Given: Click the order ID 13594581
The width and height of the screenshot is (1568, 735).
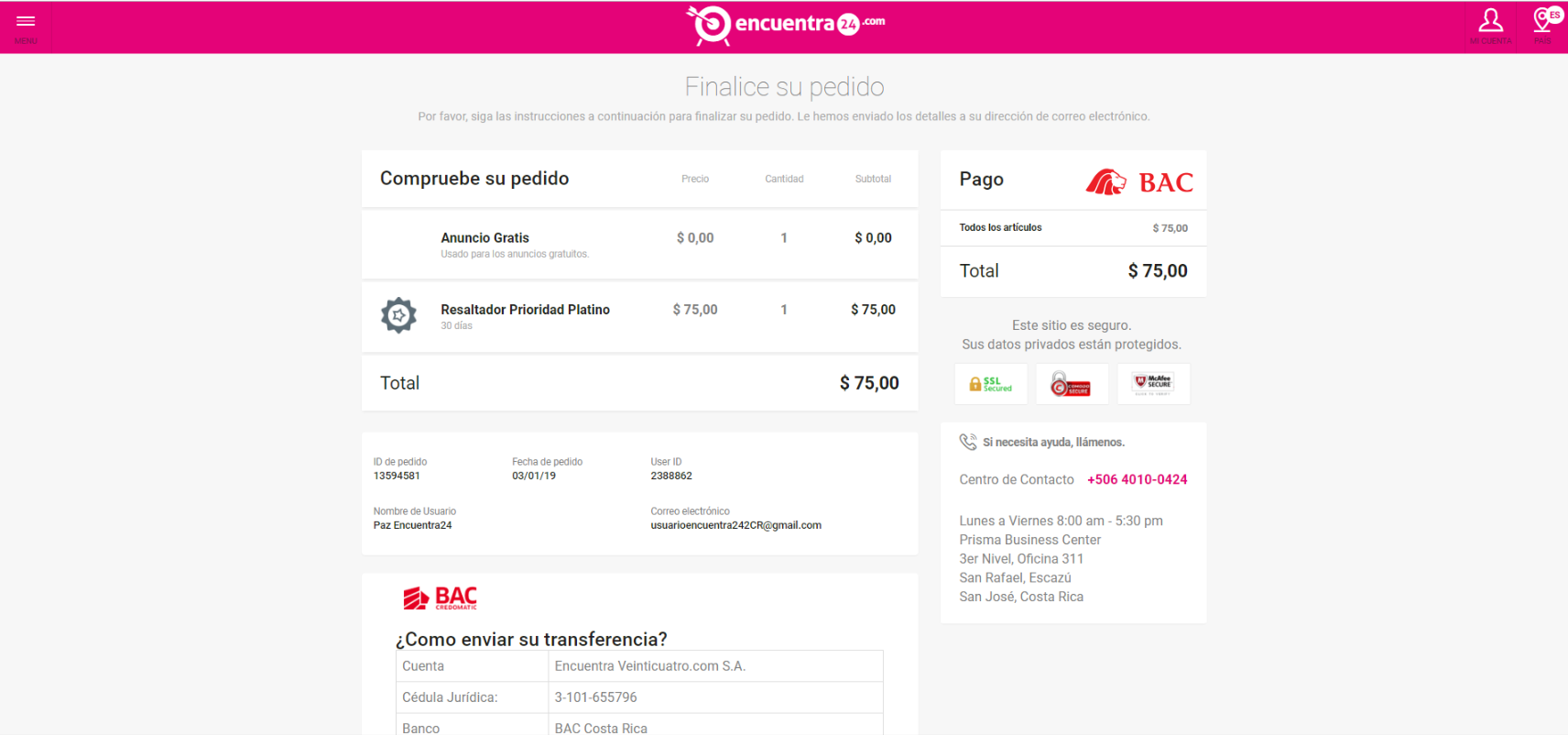Looking at the screenshot, I should point(397,476).
